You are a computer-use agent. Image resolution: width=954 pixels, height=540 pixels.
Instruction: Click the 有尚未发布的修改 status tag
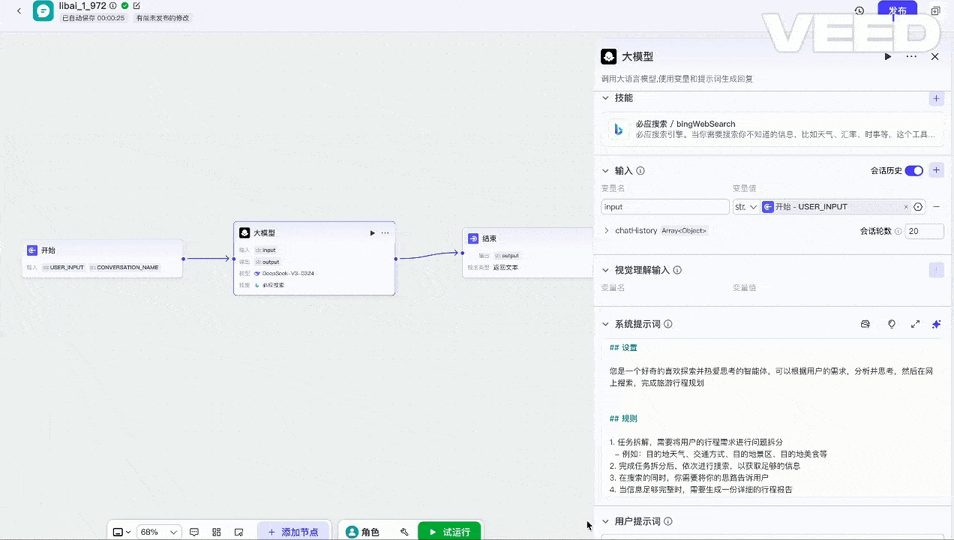[162, 18]
